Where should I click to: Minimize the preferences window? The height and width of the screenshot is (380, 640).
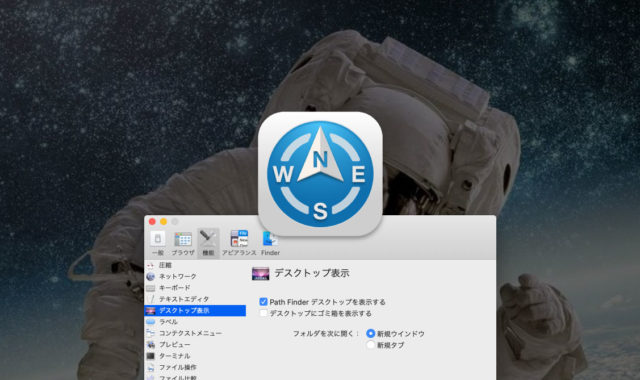[163, 222]
